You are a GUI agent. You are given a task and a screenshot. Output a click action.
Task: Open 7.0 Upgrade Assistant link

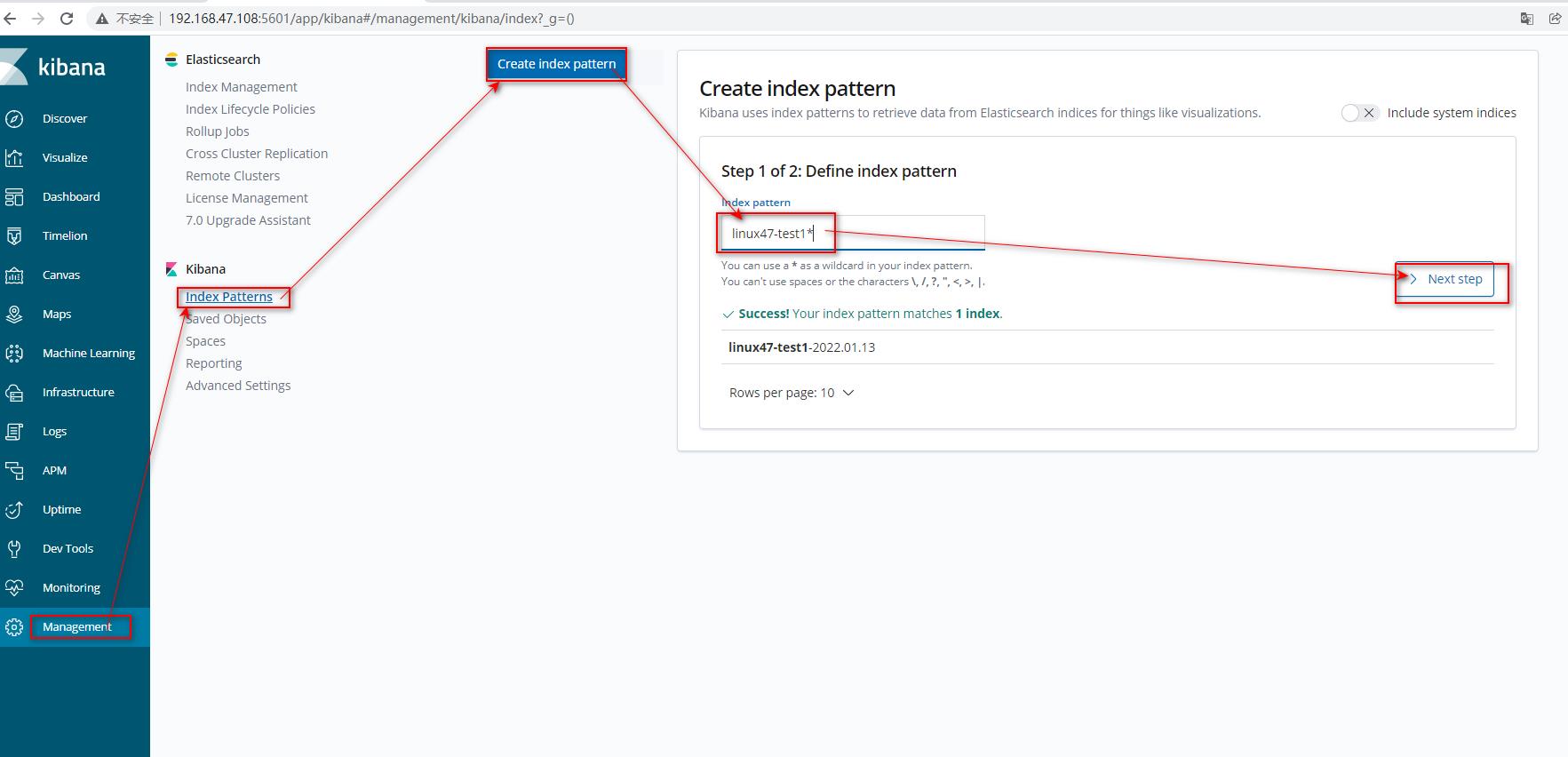[248, 220]
